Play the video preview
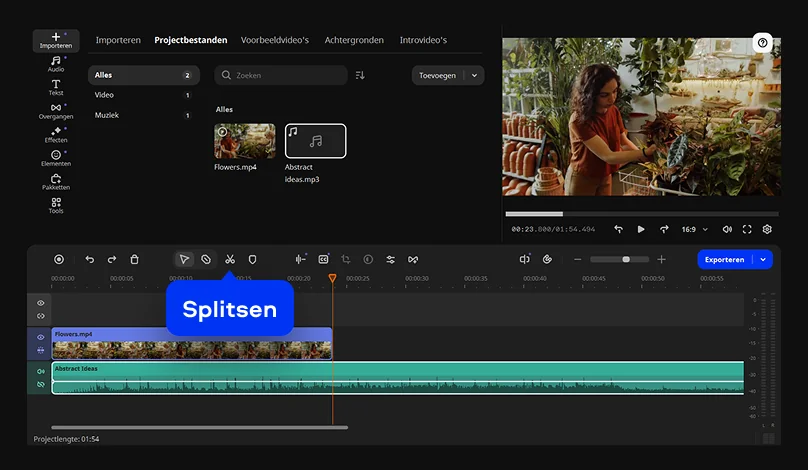The width and height of the screenshot is (808, 470). coord(641,229)
